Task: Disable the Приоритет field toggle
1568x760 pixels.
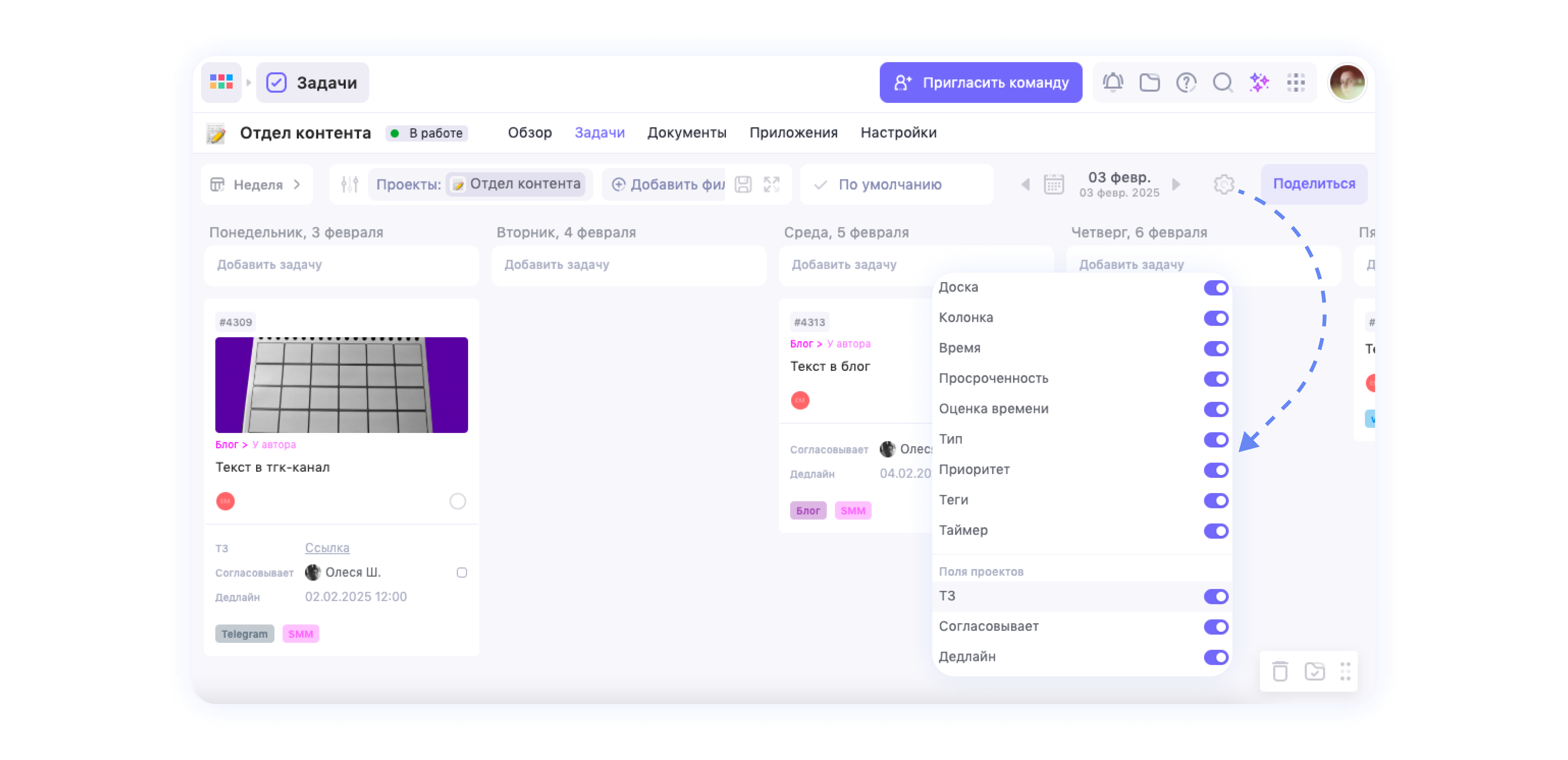Action: click(1216, 470)
